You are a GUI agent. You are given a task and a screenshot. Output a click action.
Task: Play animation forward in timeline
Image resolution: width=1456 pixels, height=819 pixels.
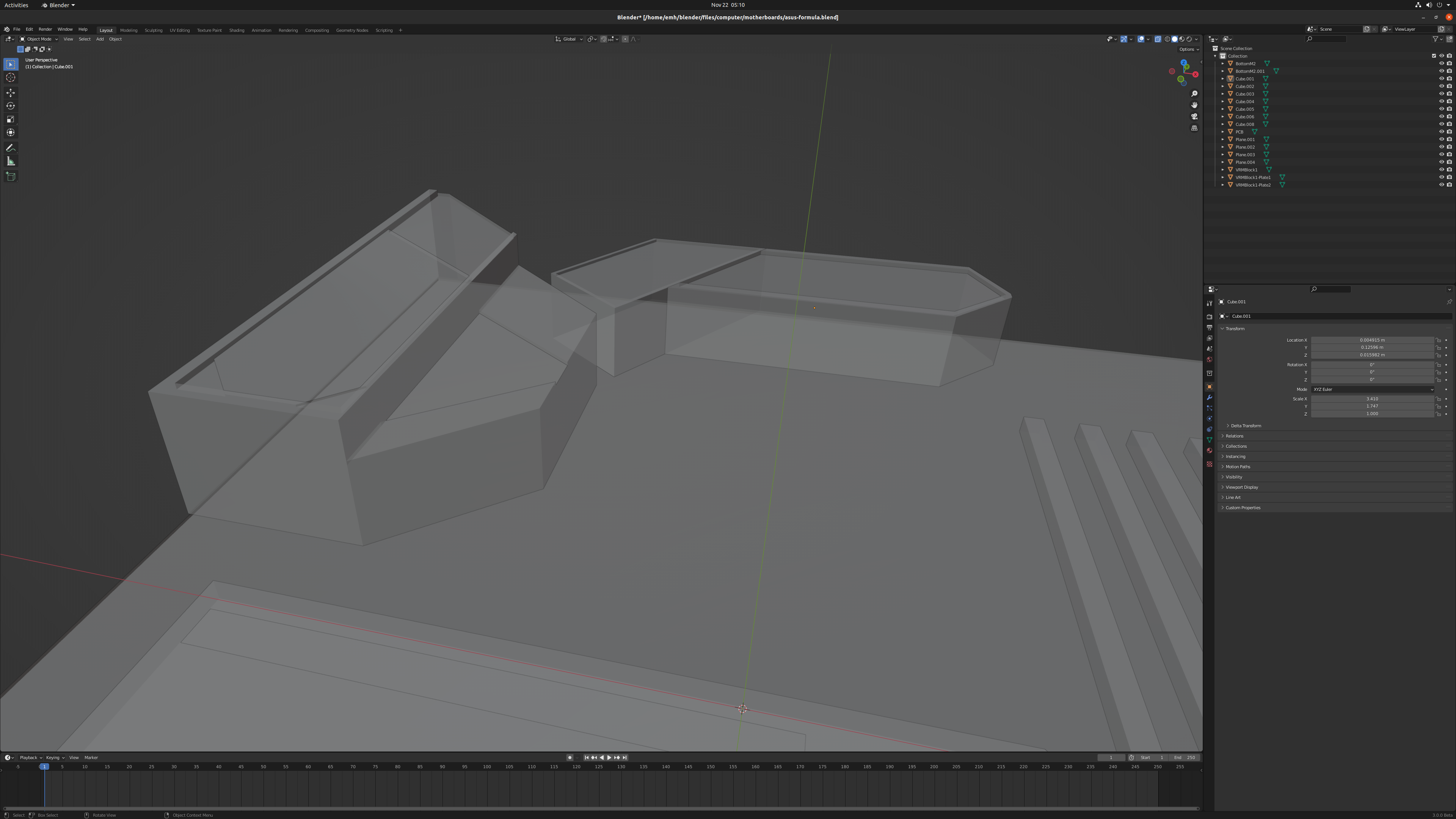609,758
